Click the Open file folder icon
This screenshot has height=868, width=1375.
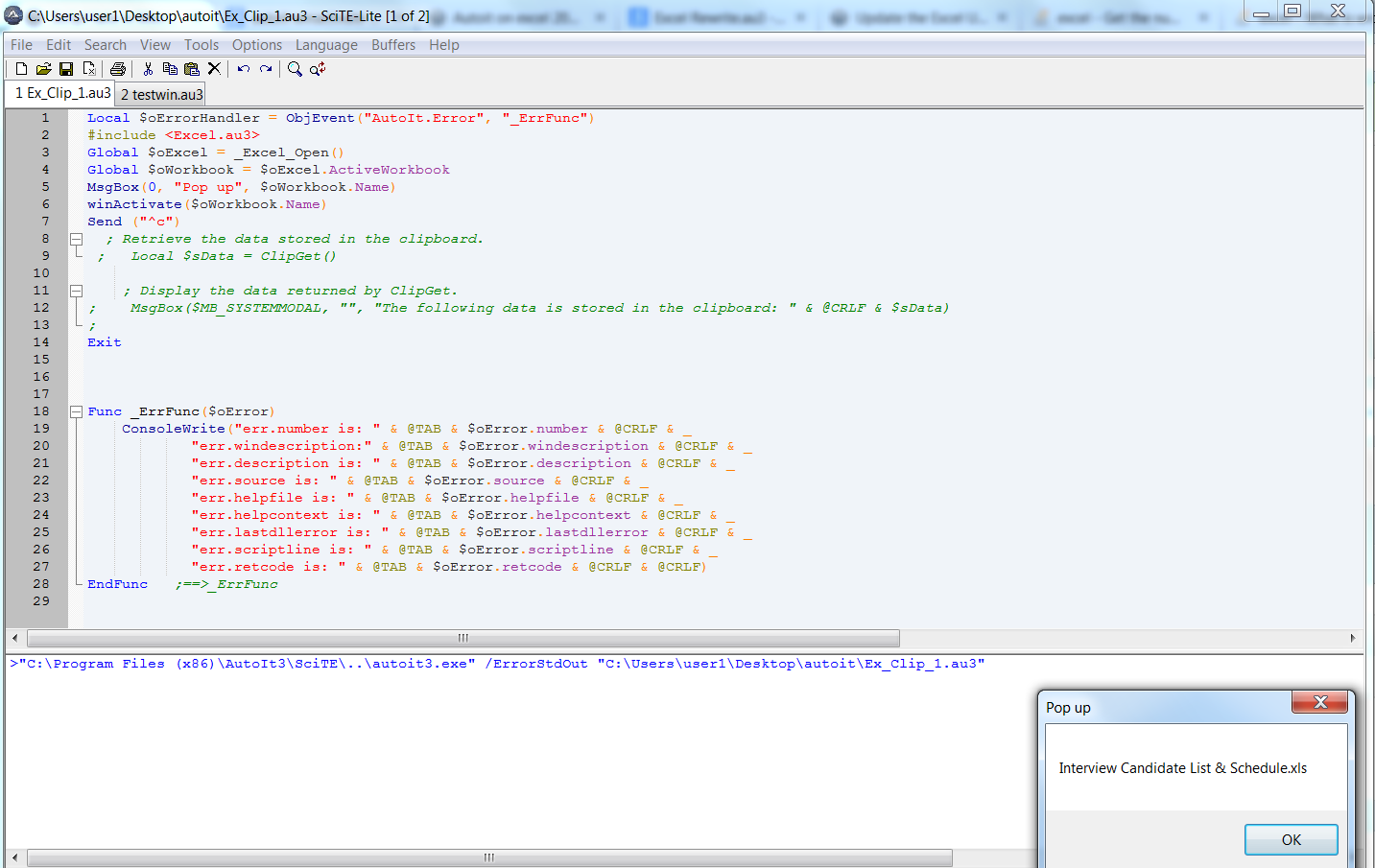43,69
